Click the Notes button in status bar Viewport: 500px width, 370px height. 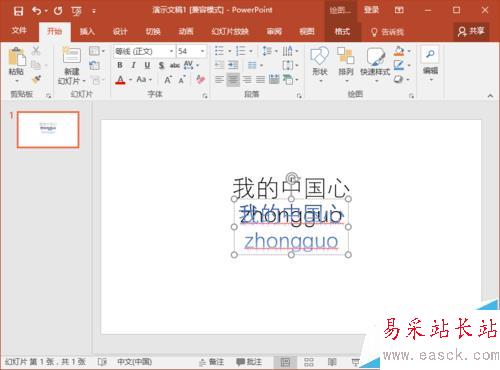[211, 362]
